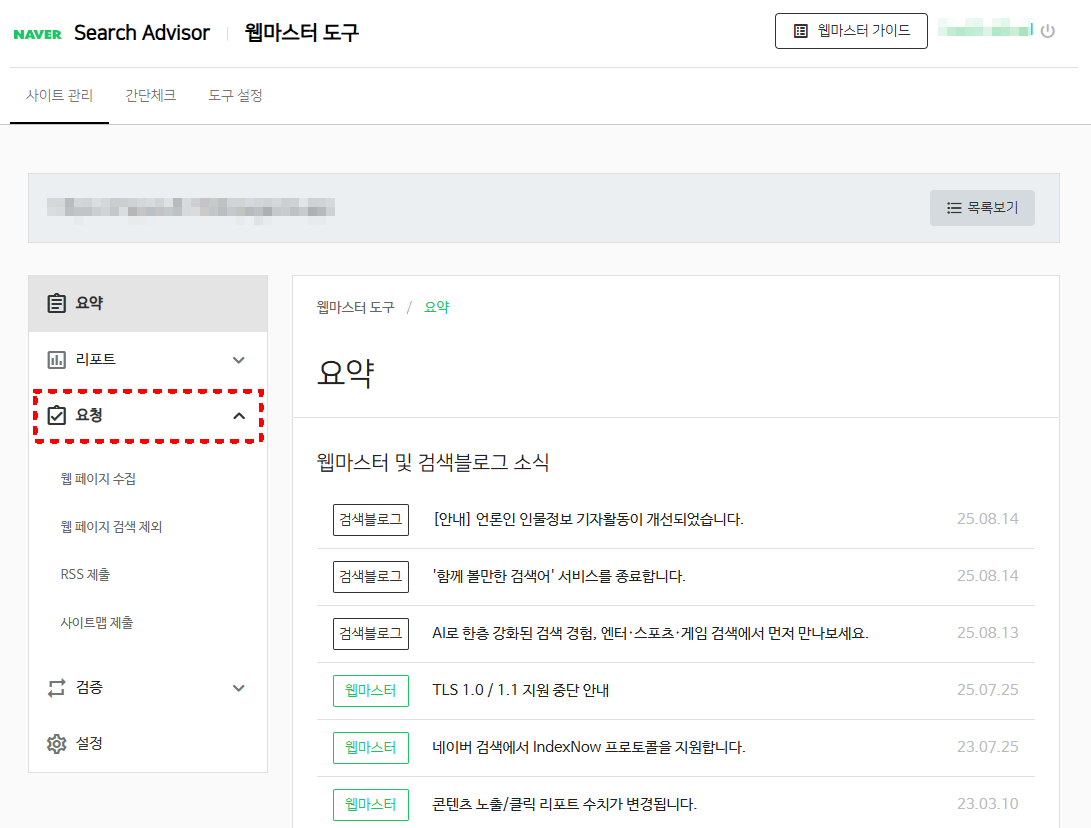
Task: Open Search Advisor home link
Action: [x=142, y=33]
